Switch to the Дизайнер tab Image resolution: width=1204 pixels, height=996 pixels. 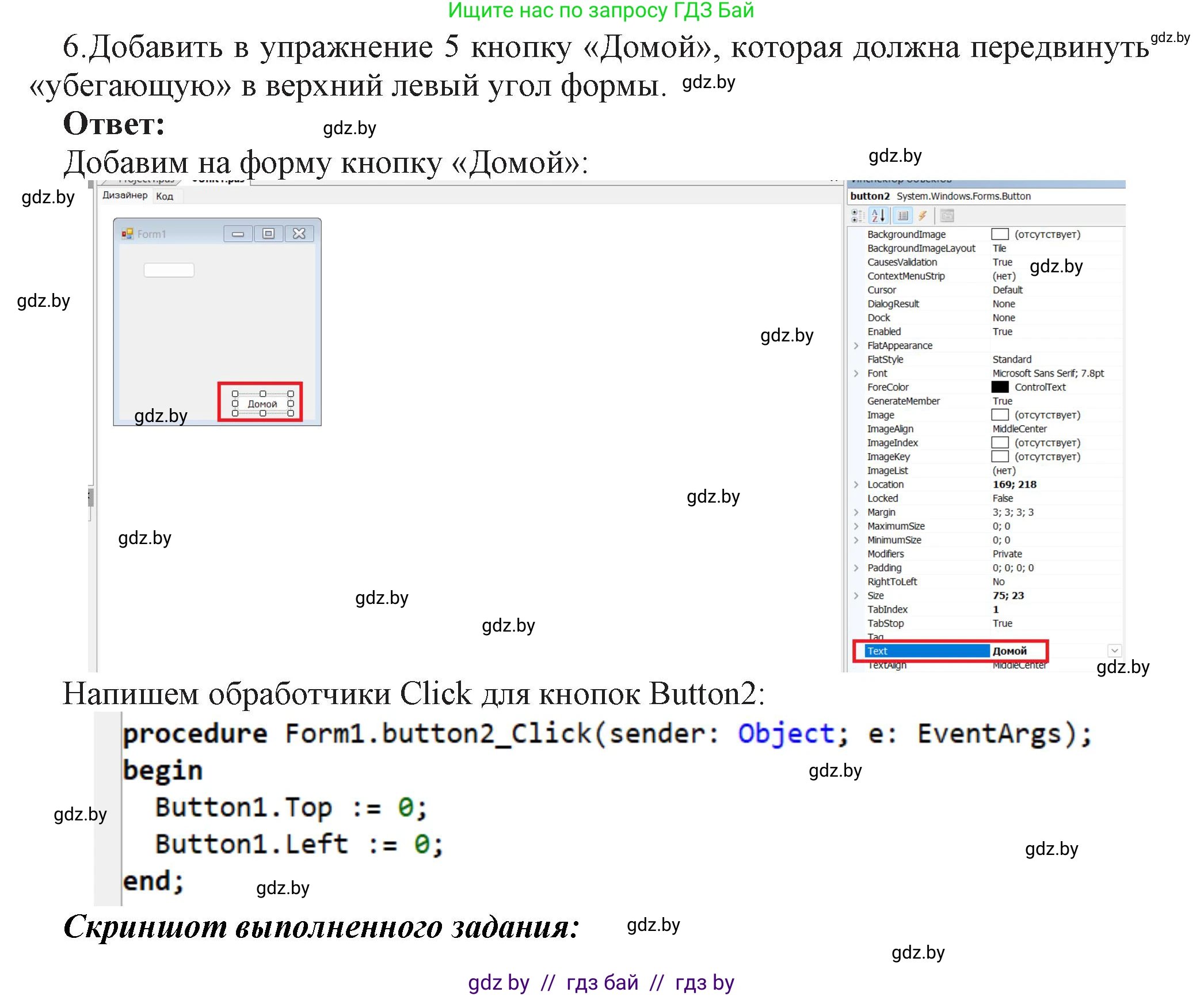(x=124, y=196)
